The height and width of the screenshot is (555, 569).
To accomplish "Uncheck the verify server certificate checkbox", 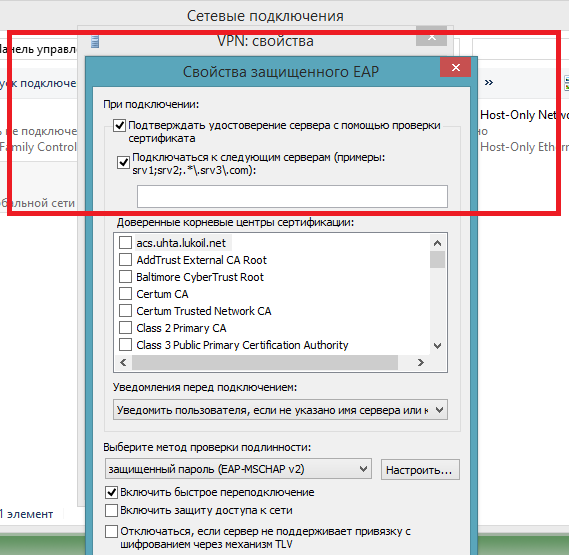I will tap(119, 125).
